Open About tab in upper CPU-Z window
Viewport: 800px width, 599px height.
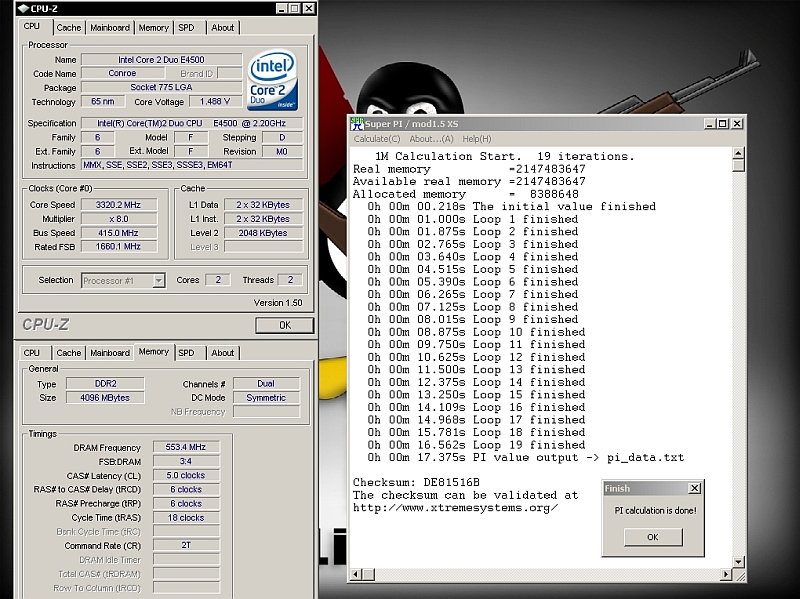pyautogui.click(x=222, y=28)
